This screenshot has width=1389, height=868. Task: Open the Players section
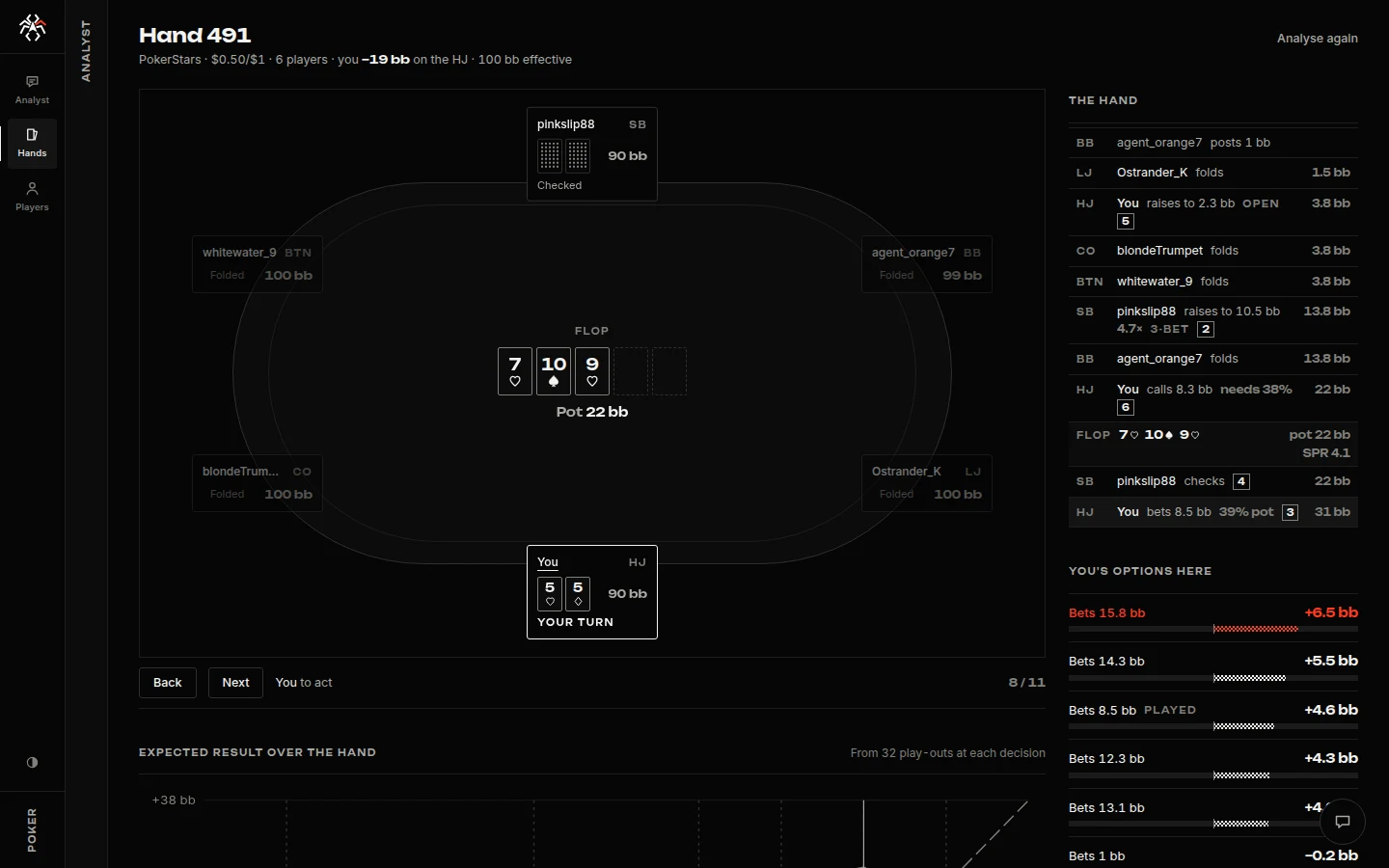(x=32, y=197)
